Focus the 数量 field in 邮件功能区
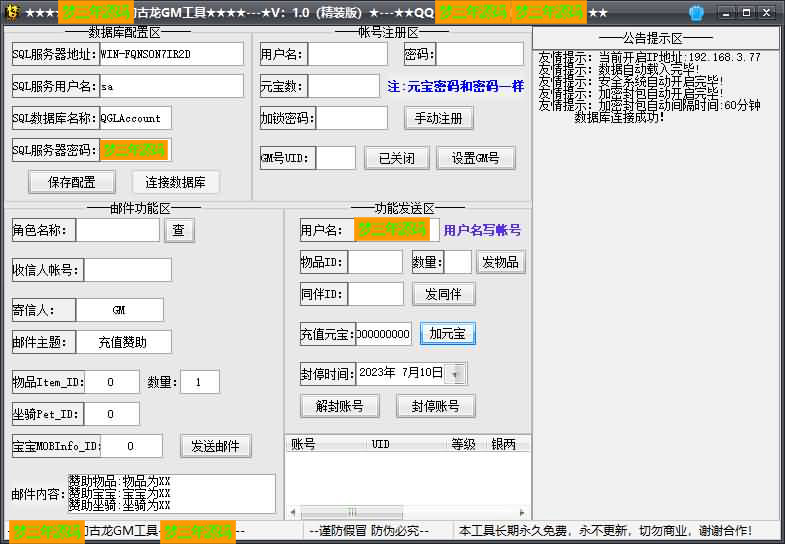Image resolution: width=785 pixels, height=544 pixels. [x=199, y=382]
